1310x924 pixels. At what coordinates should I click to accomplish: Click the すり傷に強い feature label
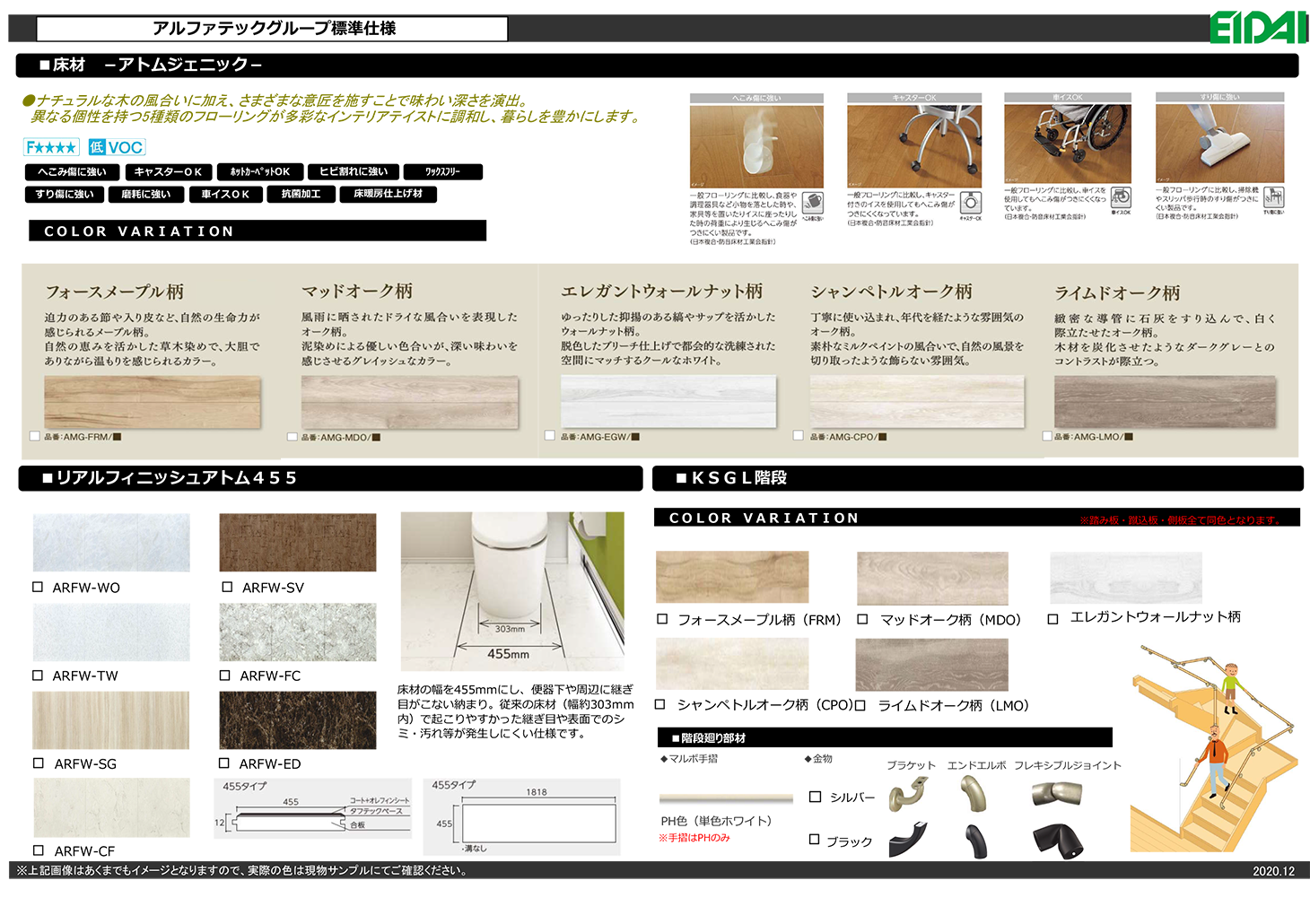pos(65,194)
